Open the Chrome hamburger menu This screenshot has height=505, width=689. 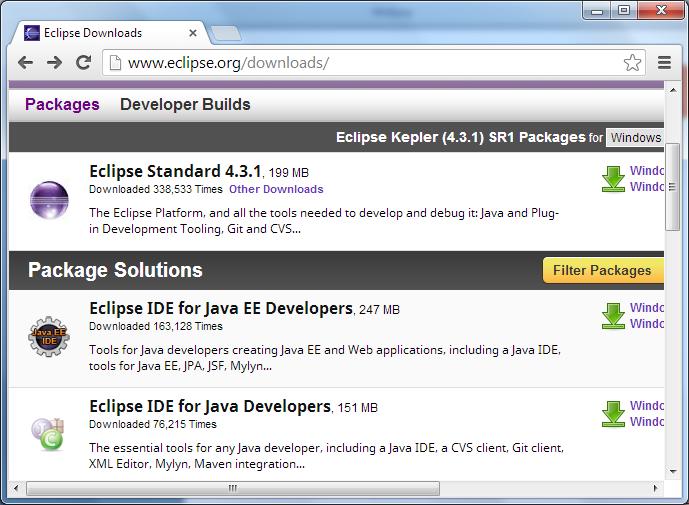click(x=664, y=62)
